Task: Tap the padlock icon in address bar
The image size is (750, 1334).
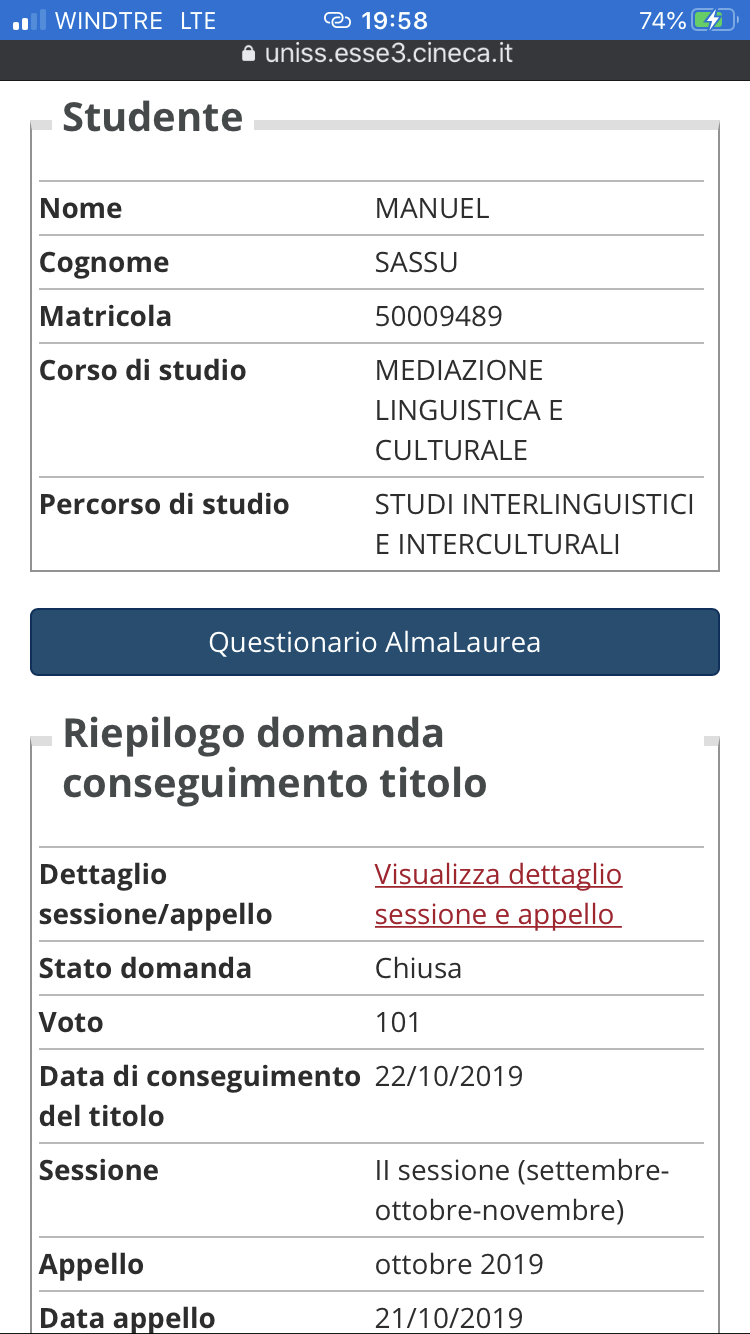Action: pyautogui.click(x=249, y=53)
